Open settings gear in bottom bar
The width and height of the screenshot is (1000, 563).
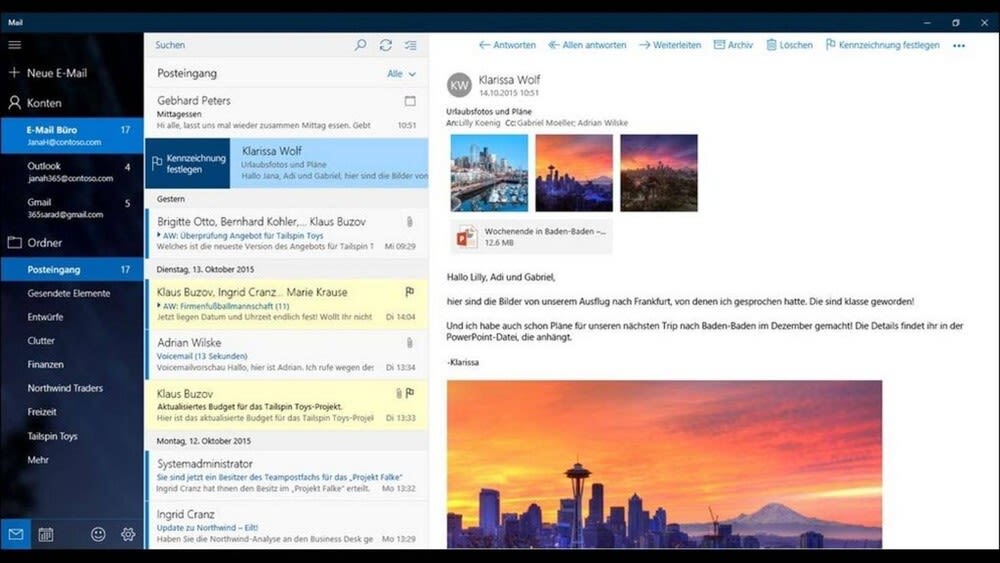[x=128, y=534]
